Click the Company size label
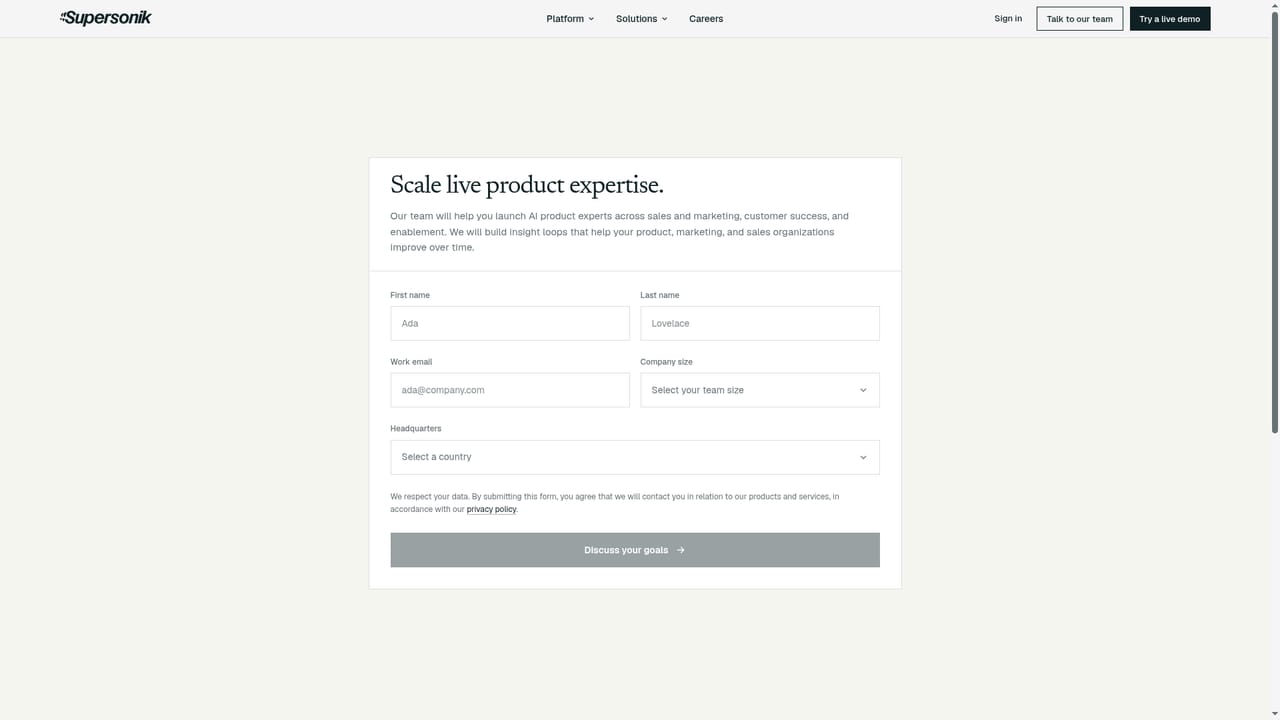The height and width of the screenshot is (720, 1280). pyautogui.click(x=666, y=362)
